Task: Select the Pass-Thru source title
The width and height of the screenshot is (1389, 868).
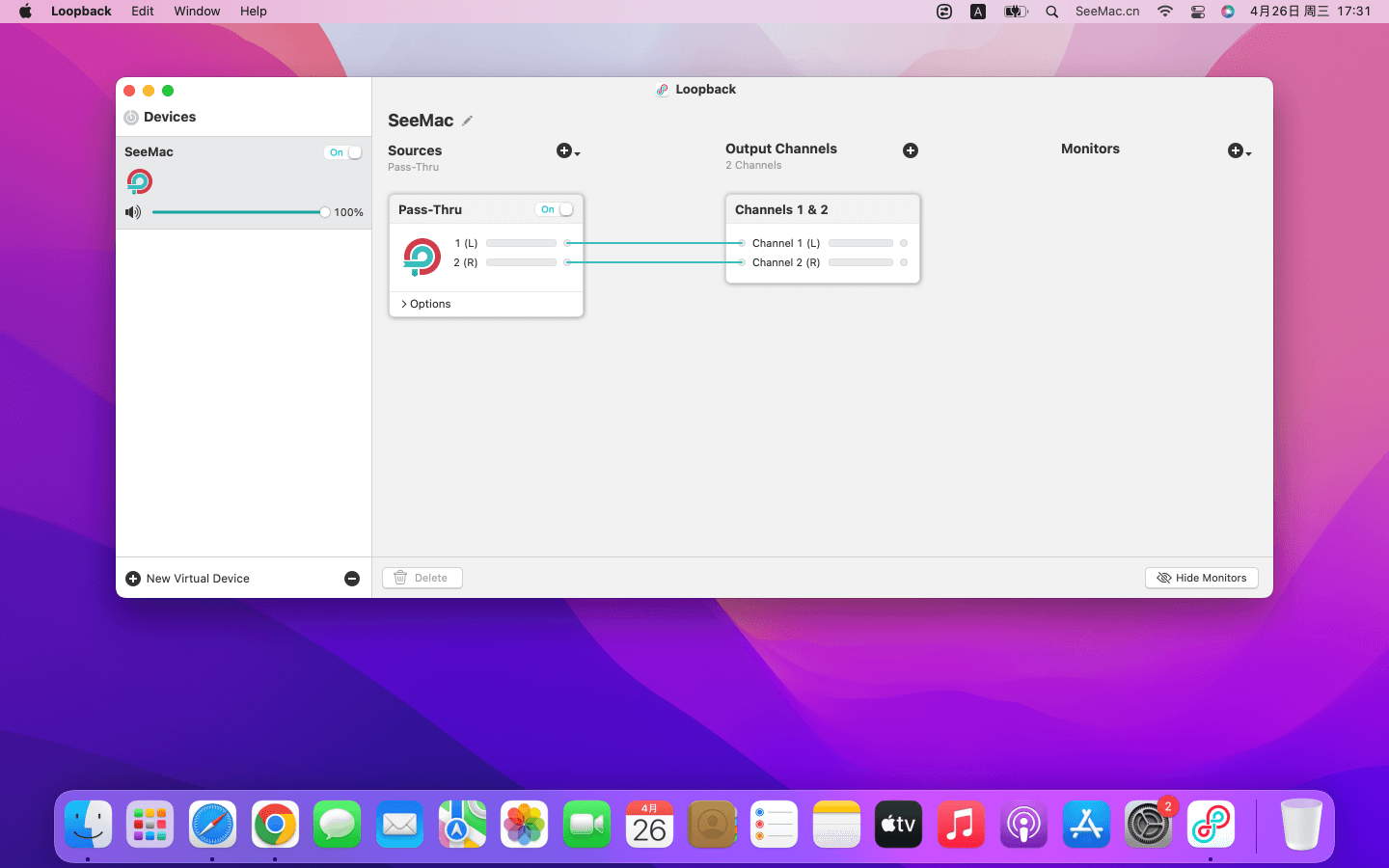Action: click(430, 209)
